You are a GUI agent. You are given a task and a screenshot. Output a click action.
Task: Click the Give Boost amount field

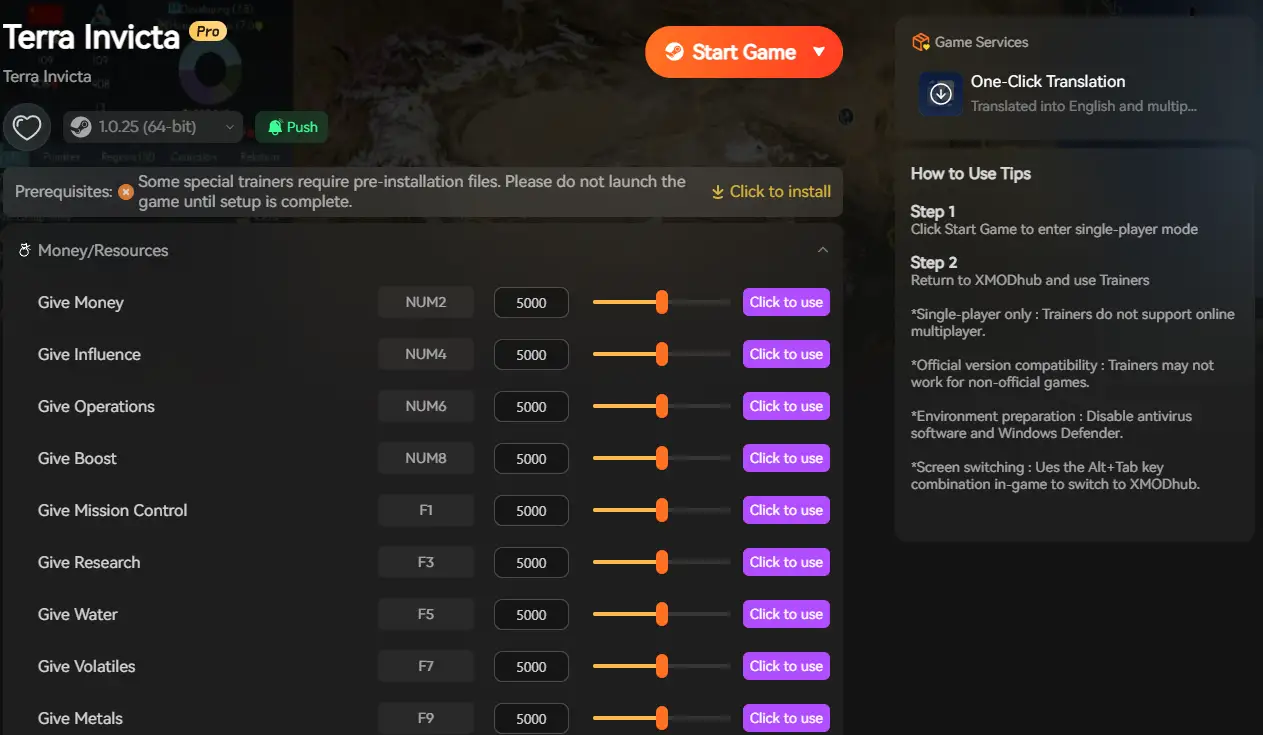[531, 459]
